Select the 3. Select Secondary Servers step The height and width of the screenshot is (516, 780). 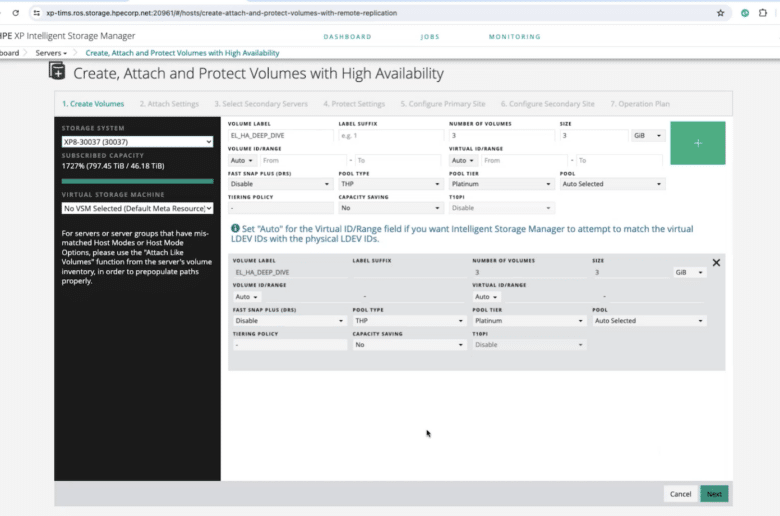(261, 103)
